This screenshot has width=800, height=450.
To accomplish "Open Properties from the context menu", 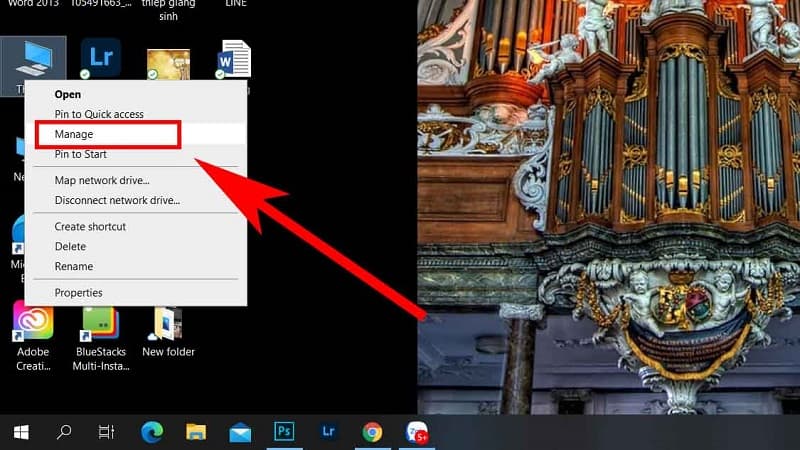I will point(79,293).
